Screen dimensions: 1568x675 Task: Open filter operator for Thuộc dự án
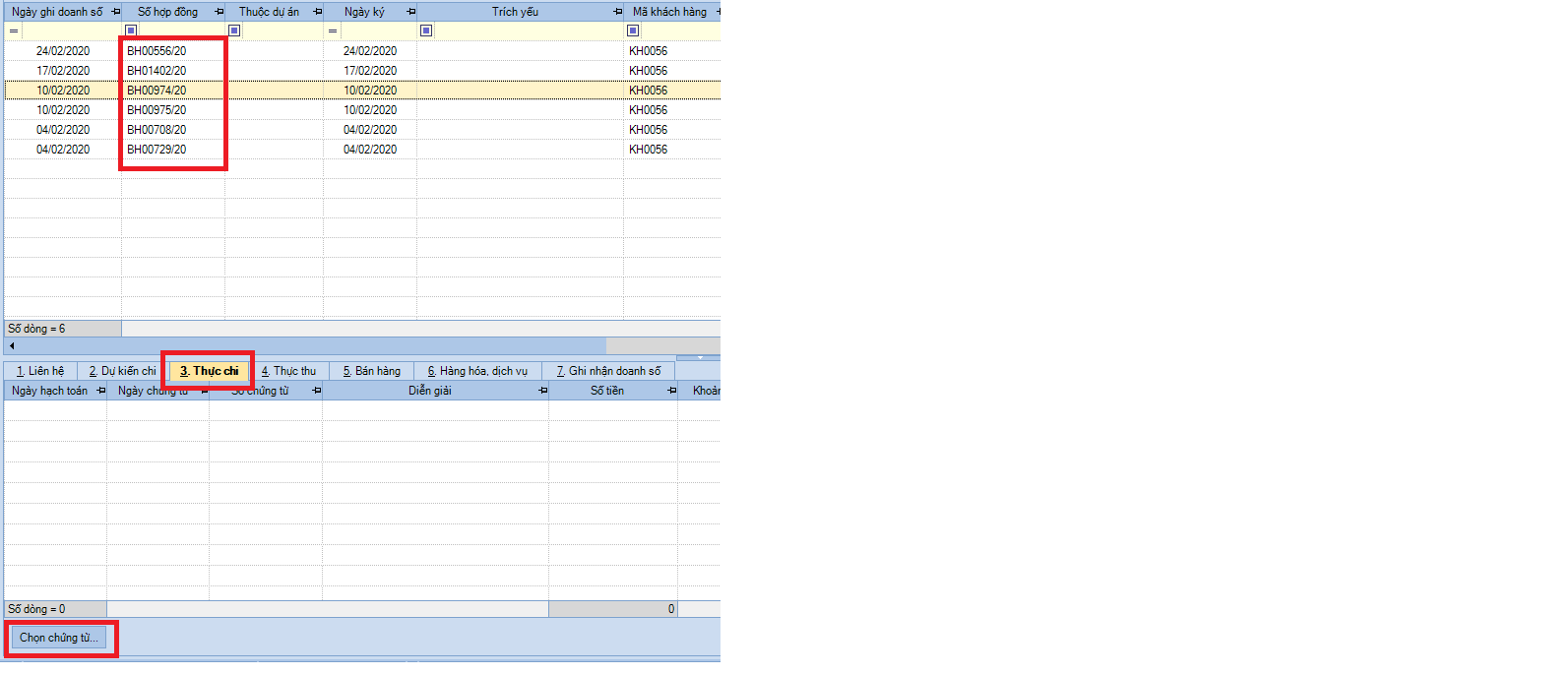coord(234,31)
